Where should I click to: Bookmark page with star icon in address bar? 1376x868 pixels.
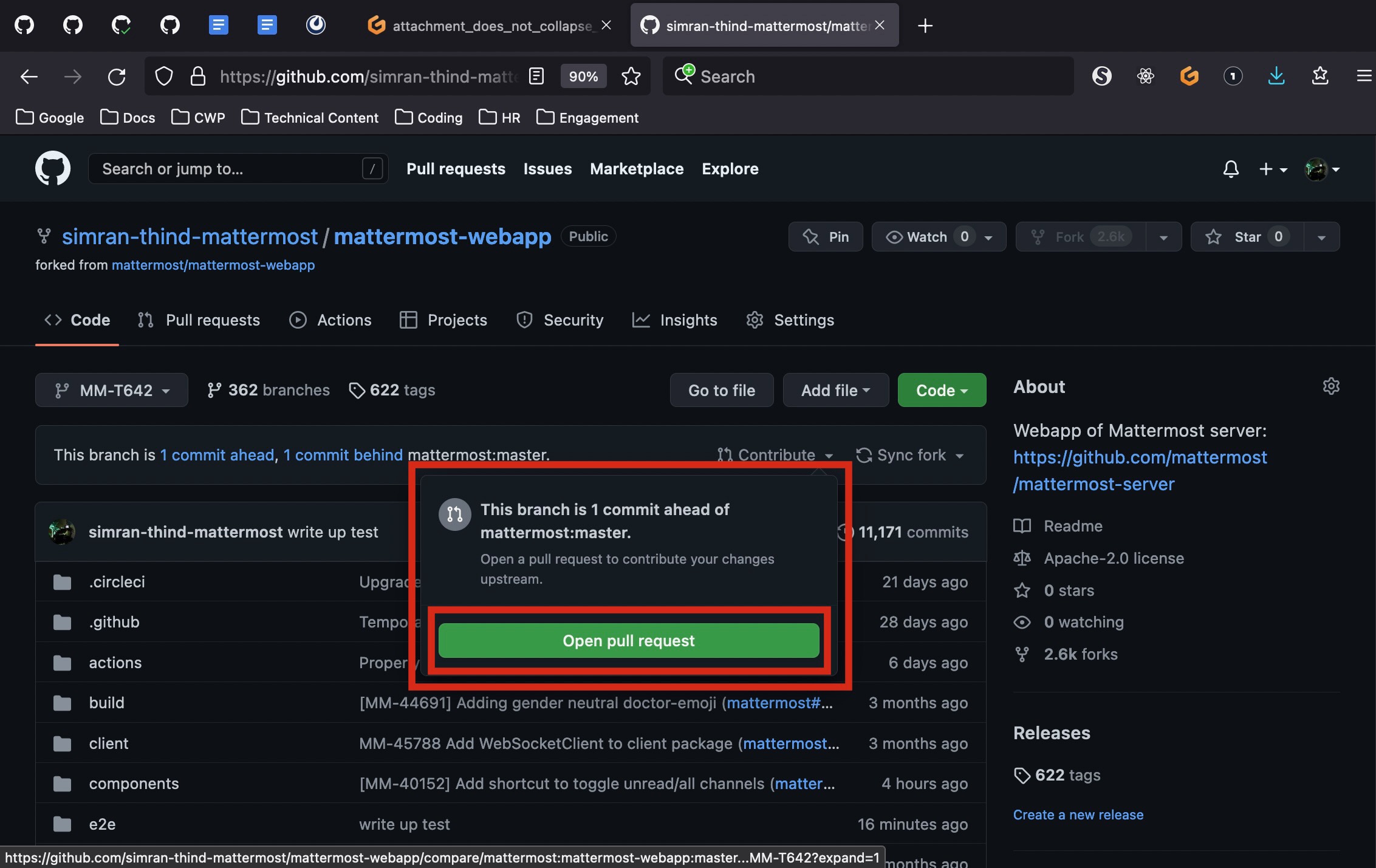click(x=631, y=77)
